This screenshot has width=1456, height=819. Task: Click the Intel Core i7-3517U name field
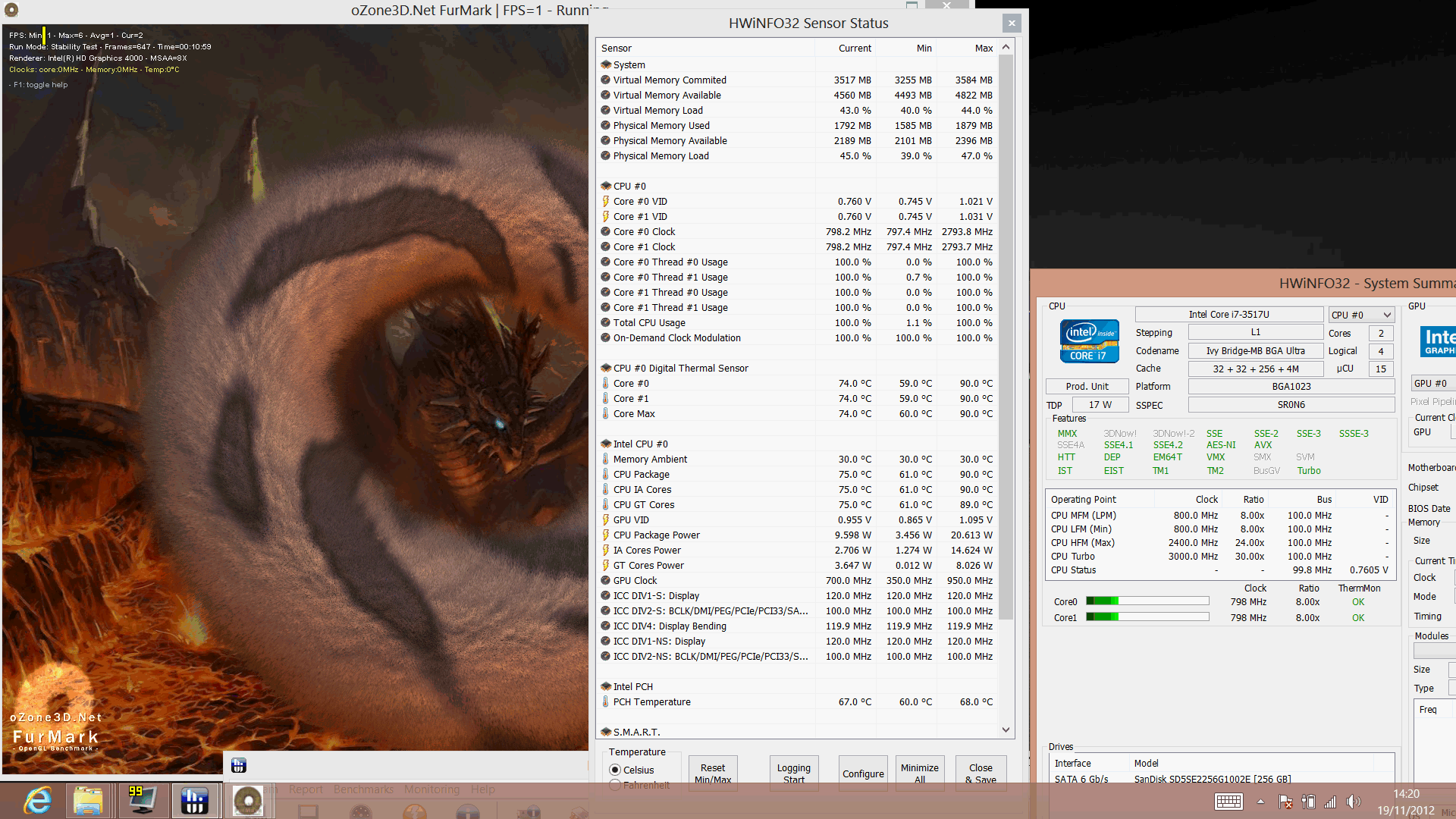coord(1229,315)
